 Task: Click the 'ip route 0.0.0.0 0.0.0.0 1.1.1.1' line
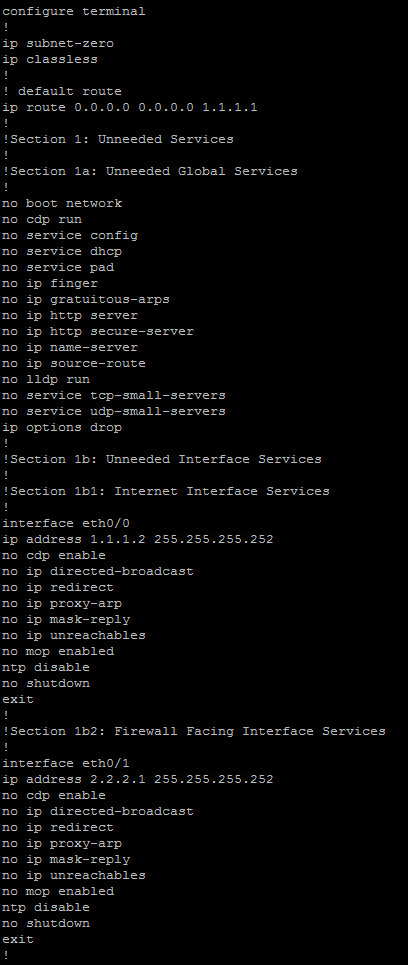click(130, 107)
